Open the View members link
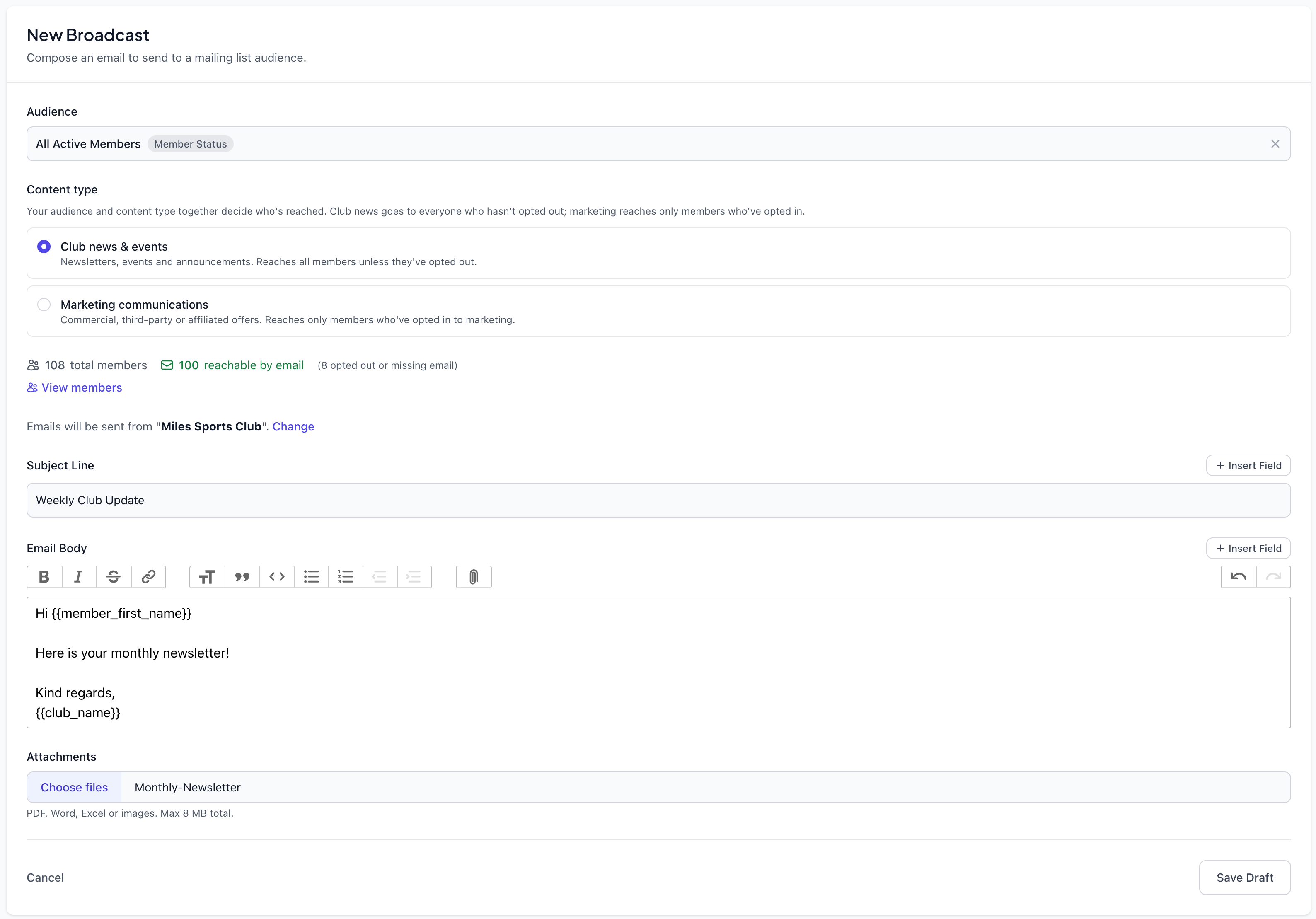The image size is (1316, 919). pos(75,387)
